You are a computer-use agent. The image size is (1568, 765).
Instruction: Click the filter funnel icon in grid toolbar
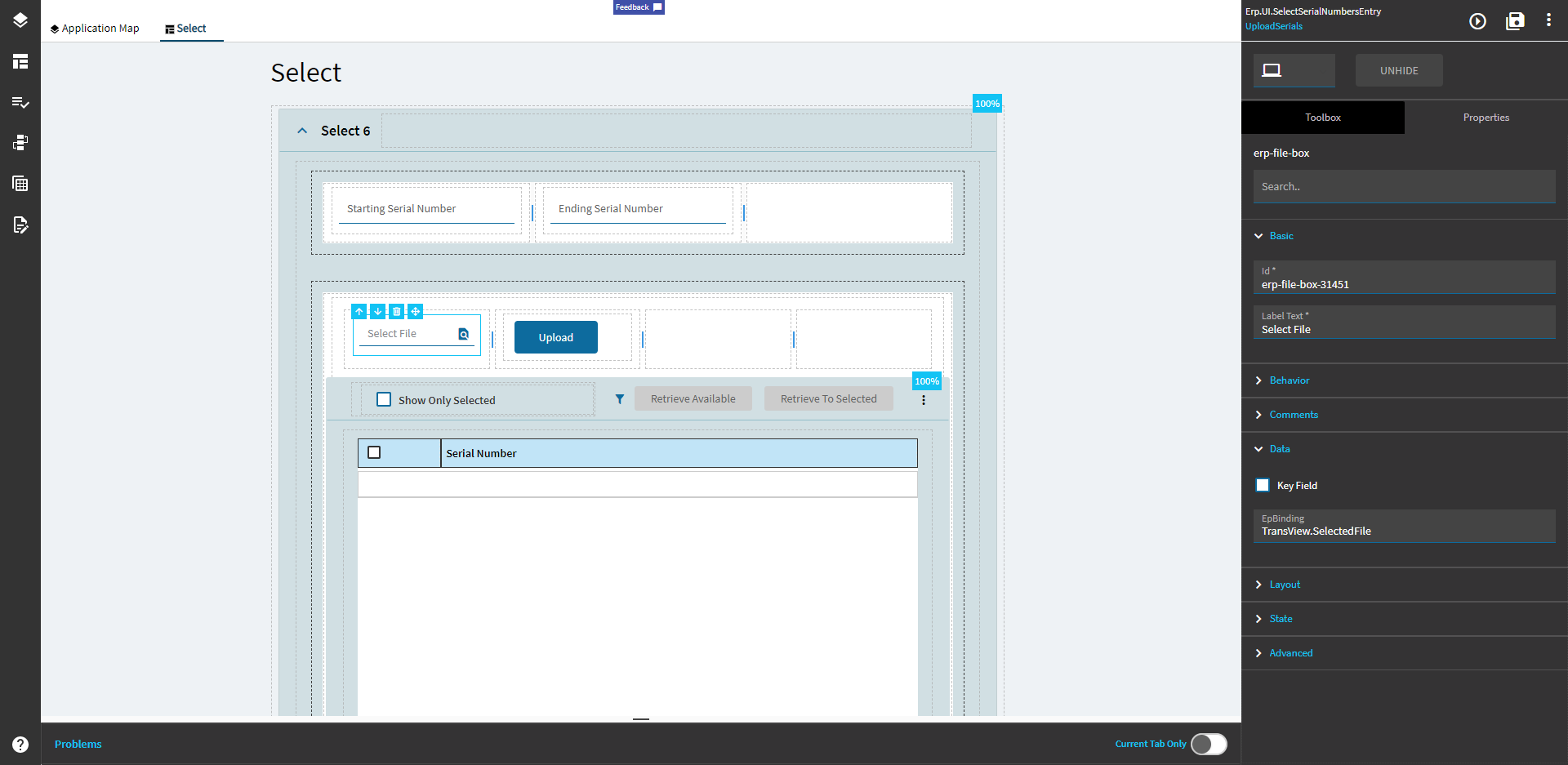tap(620, 399)
